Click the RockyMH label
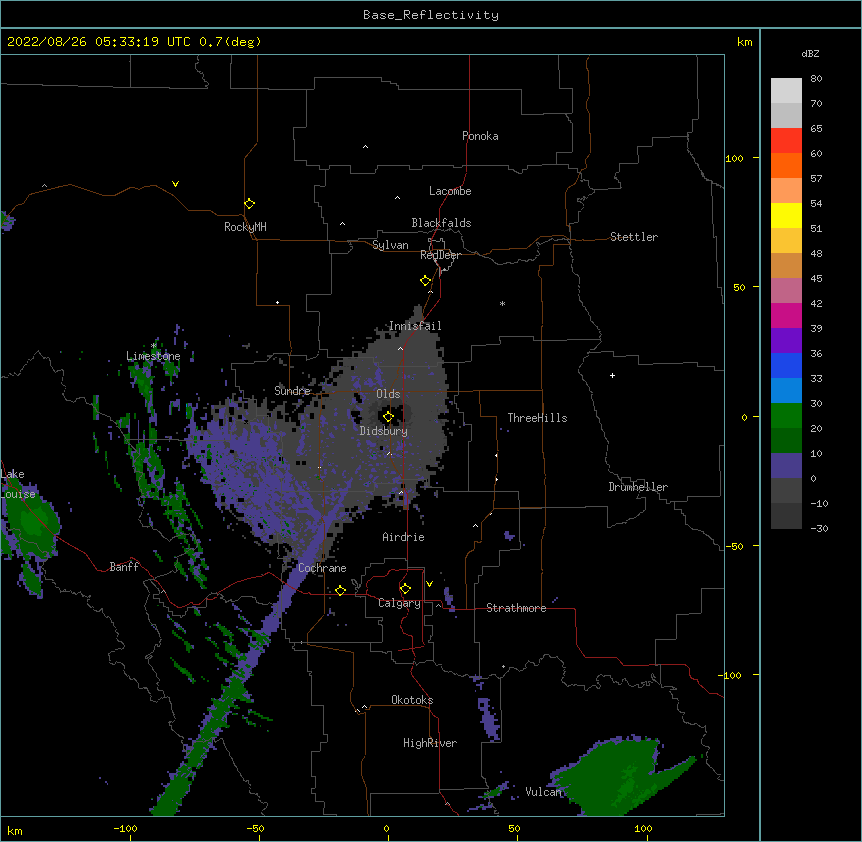The image size is (862, 842). 245,227
